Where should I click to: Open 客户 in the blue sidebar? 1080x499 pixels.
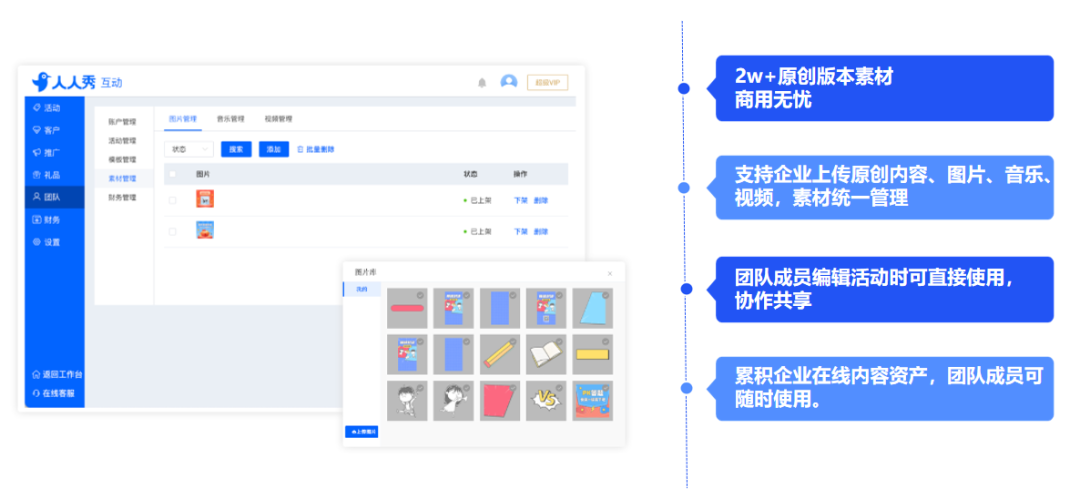click(47, 130)
